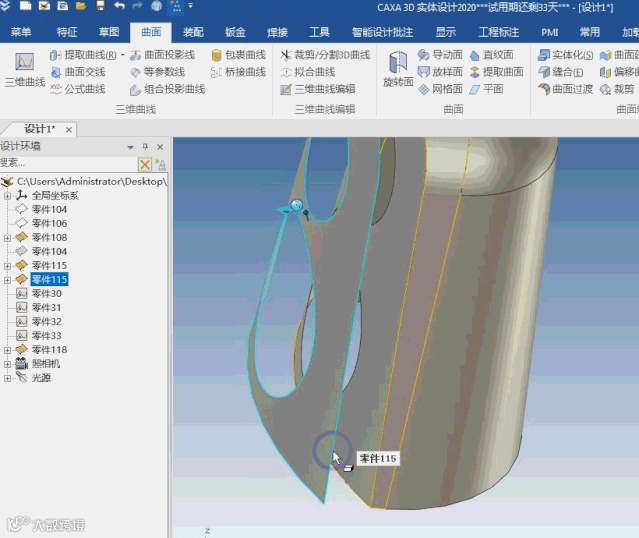Clear the design tree search
This screenshot has height=538, width=639.
coord(145,164)
